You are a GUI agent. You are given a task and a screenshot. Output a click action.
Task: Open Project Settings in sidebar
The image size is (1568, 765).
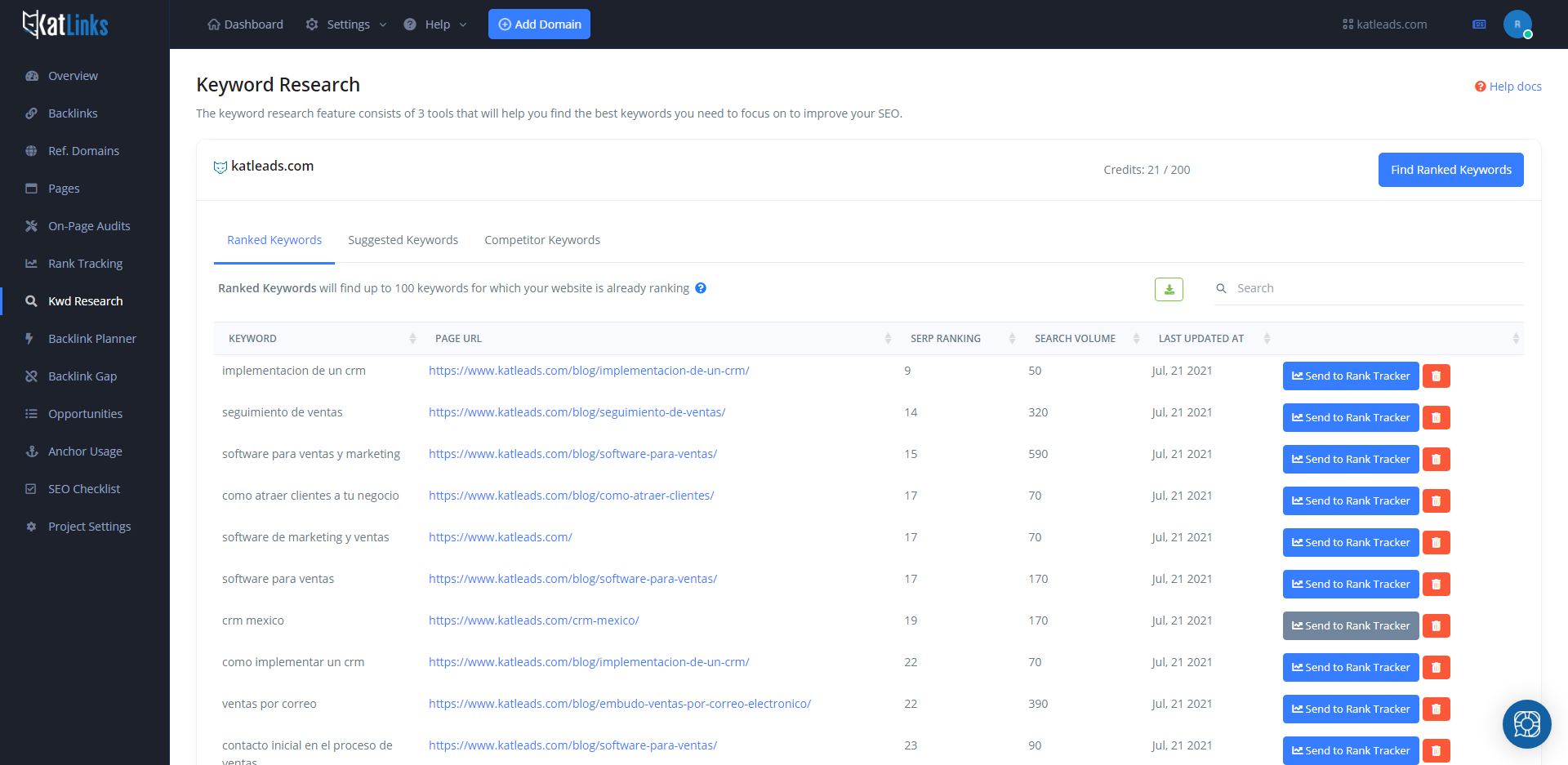pos(89,527)
